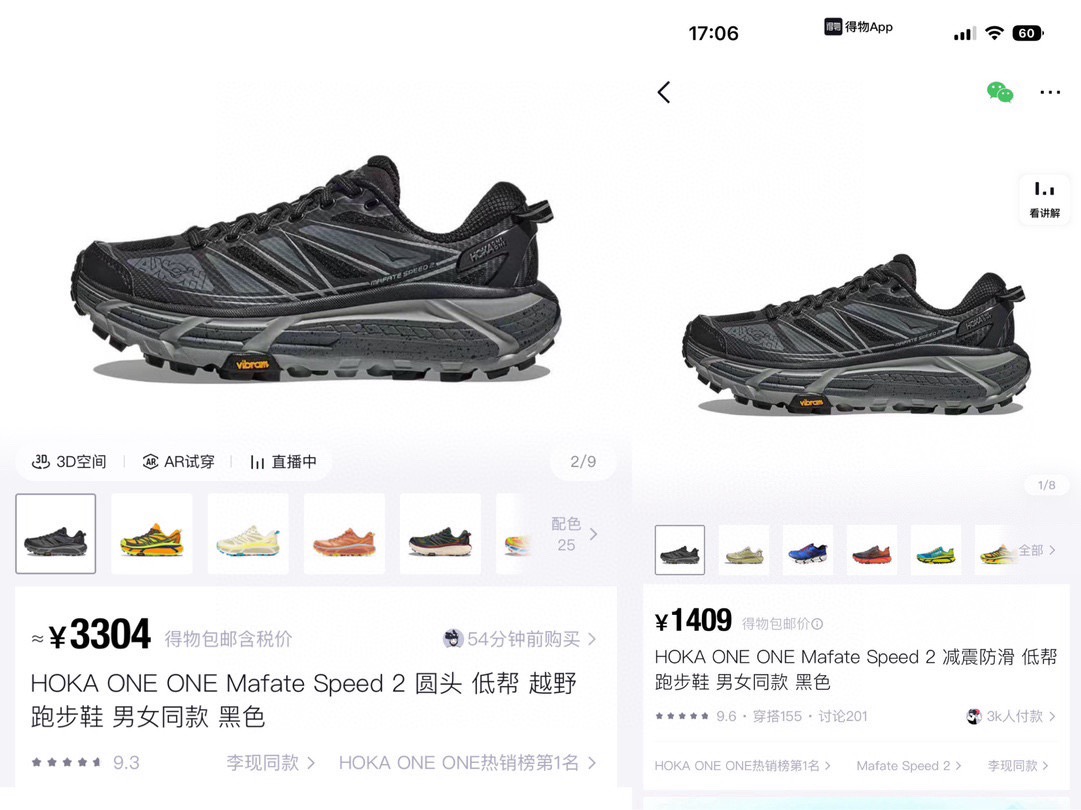Select the orange colorway thumbnail
The width and height of the screenshot is (1081, 810).
(x=344, y=534)
